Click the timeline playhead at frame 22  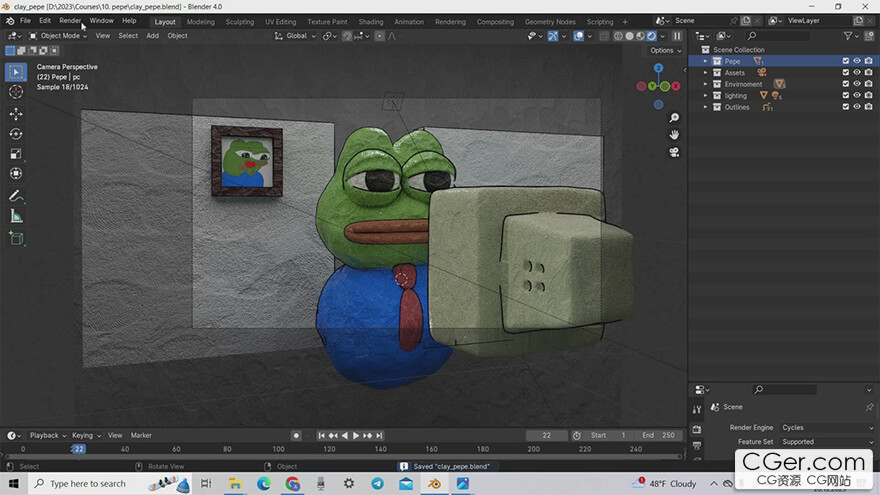pyautogui.click(x=79, y=449)
